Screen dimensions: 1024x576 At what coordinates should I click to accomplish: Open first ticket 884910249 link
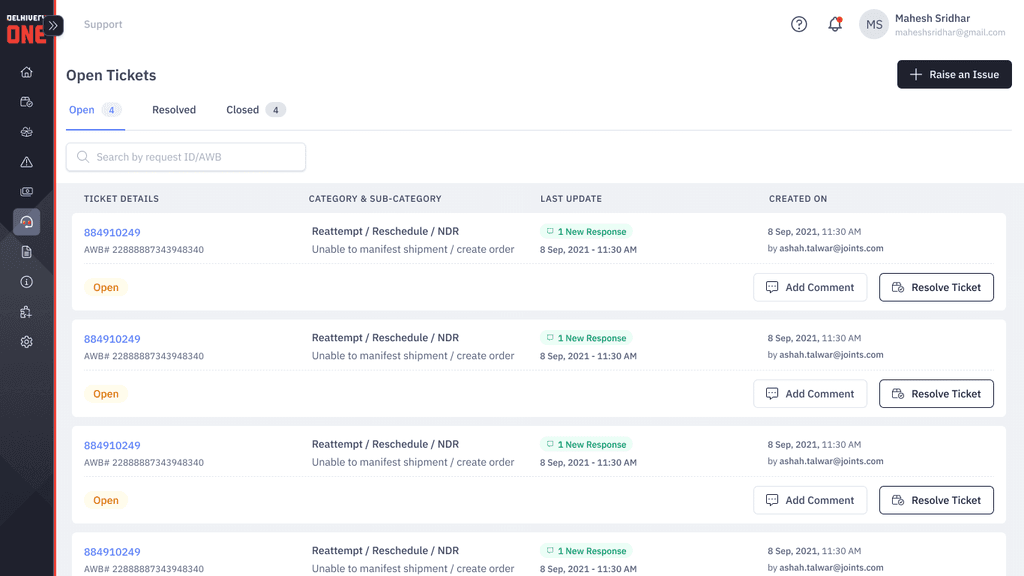(x=112, y=232)
